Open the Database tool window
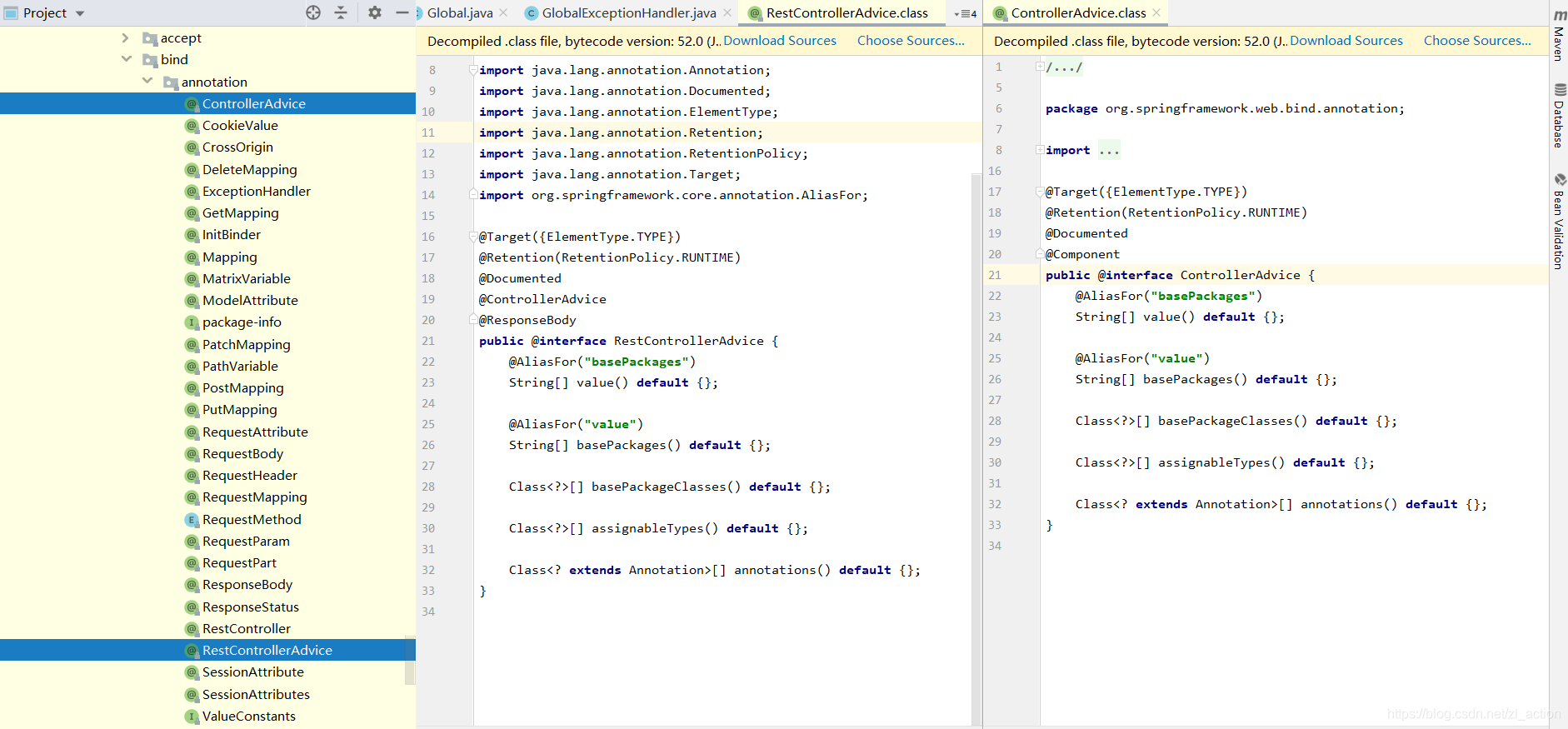 point(1559,116)
